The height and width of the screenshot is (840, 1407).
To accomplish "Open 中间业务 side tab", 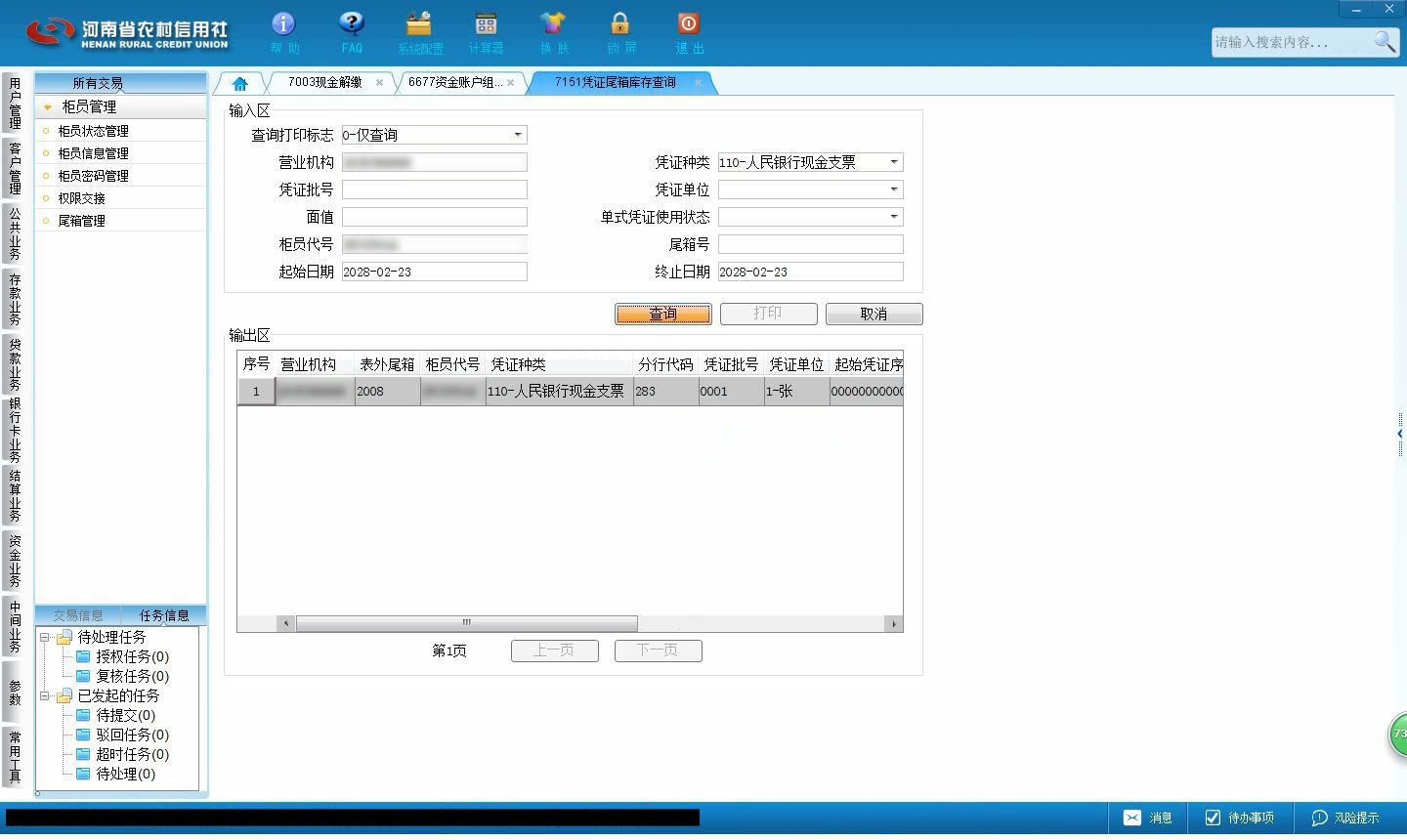I will pyautogui.click(x=14, y=627).
